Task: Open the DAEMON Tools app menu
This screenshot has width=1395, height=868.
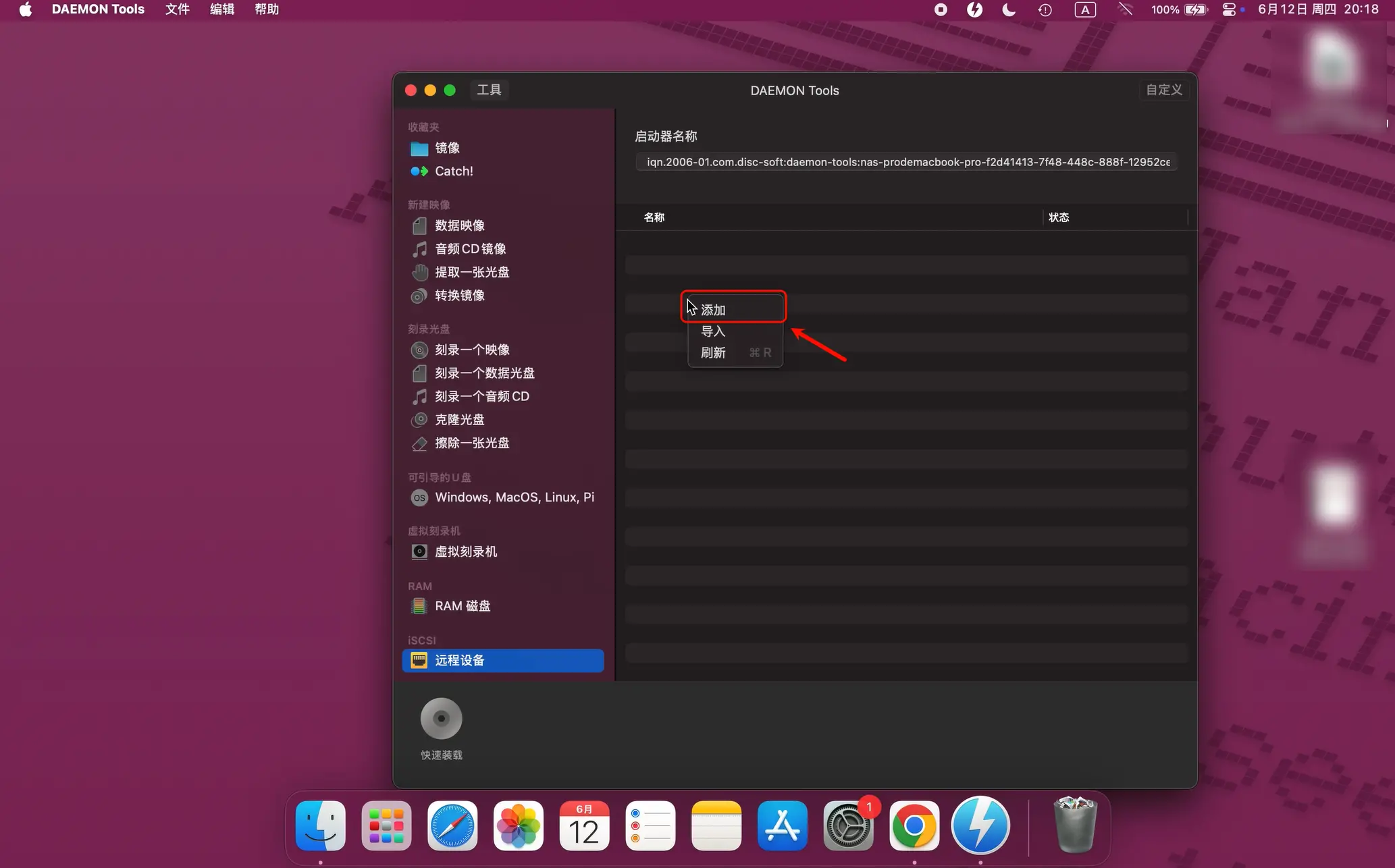Action: (x=98, y=9)
